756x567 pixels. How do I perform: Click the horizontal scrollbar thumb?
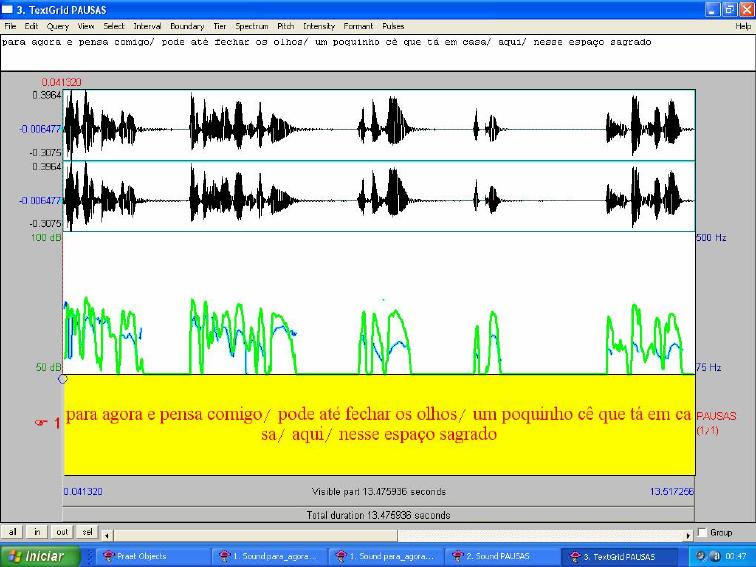pos(256,535)
